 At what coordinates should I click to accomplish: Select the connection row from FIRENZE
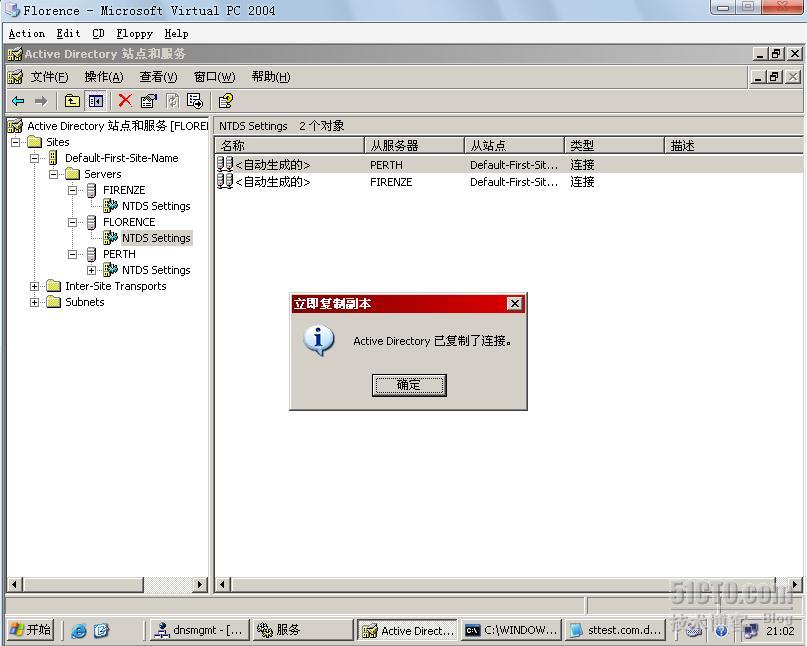point(508,182)
